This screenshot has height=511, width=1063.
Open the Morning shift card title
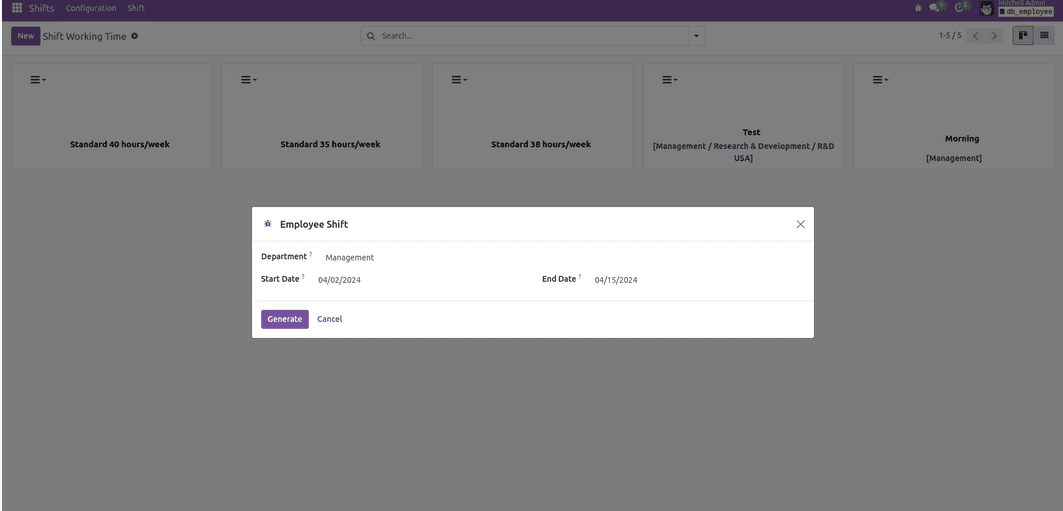click(x=962, y=138)
